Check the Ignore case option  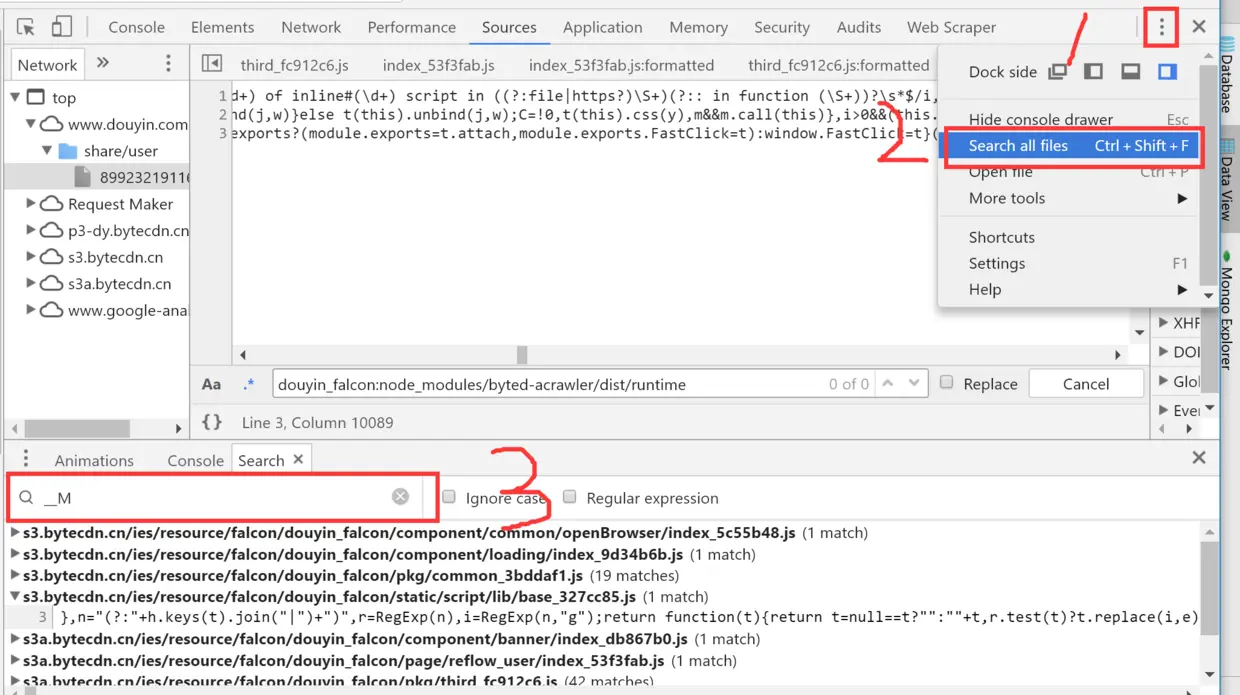point(449,497)
